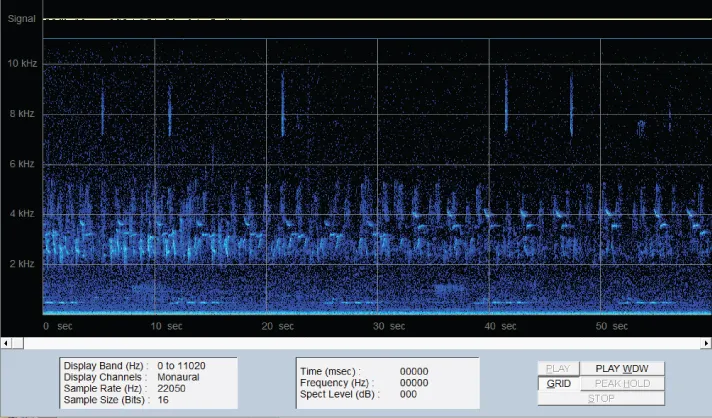Click the 30 sec time label
The image size is (712, 418).
389,326
